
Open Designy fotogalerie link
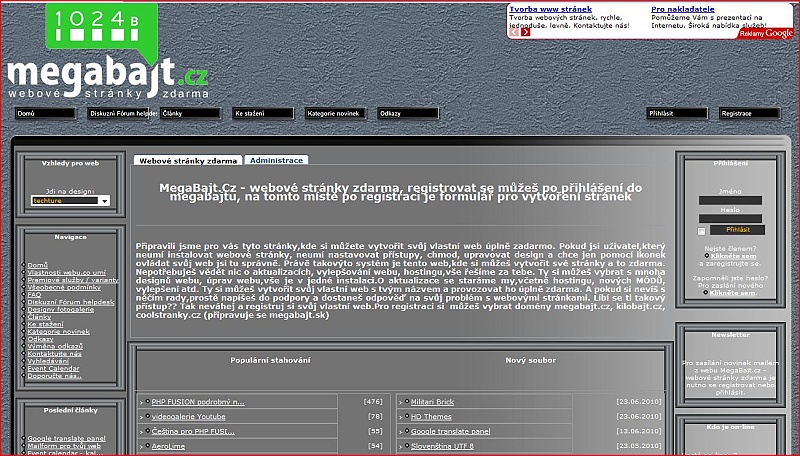click(61, 310)
